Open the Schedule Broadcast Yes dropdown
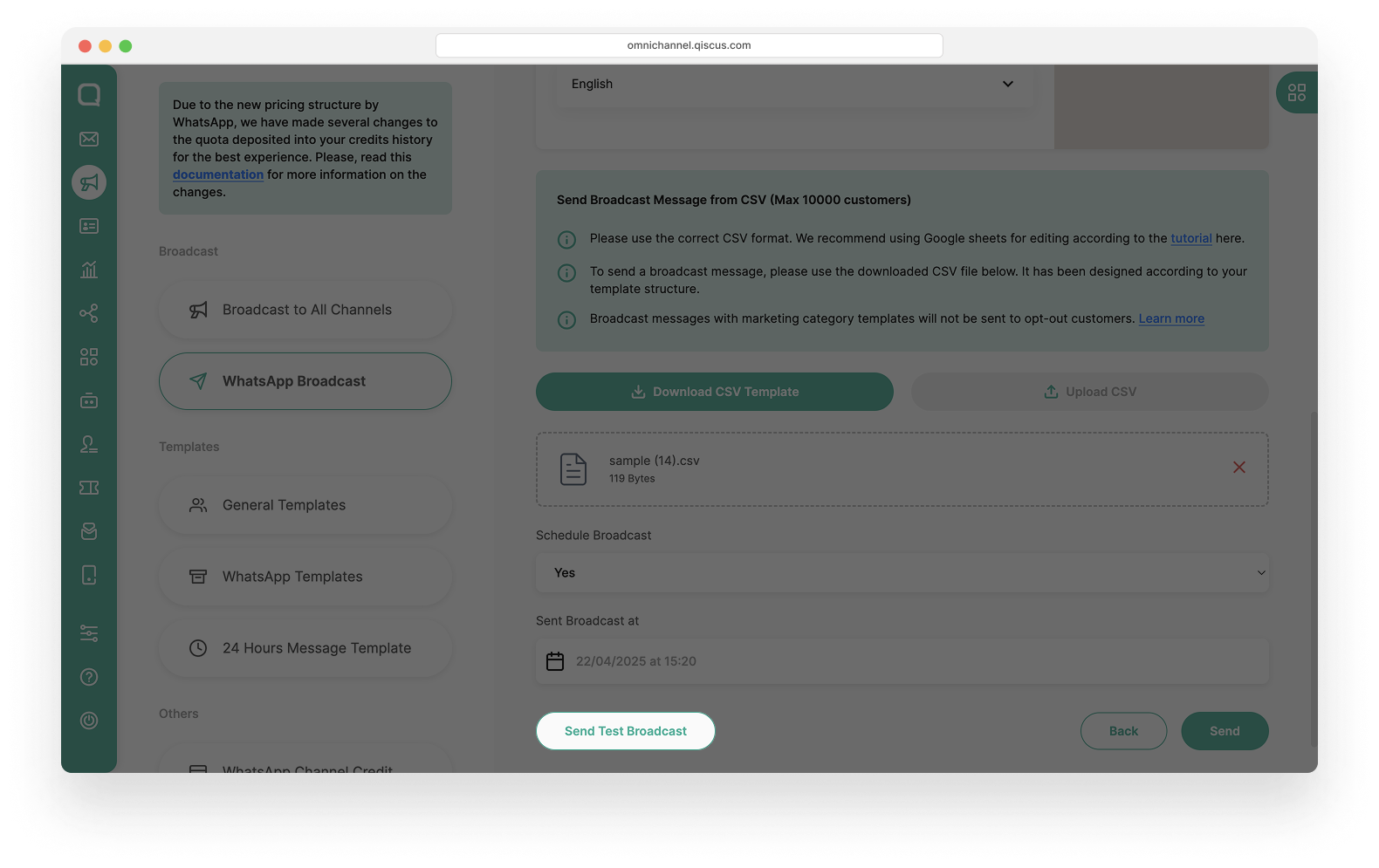1379x868 pixels. coord(902,573)
